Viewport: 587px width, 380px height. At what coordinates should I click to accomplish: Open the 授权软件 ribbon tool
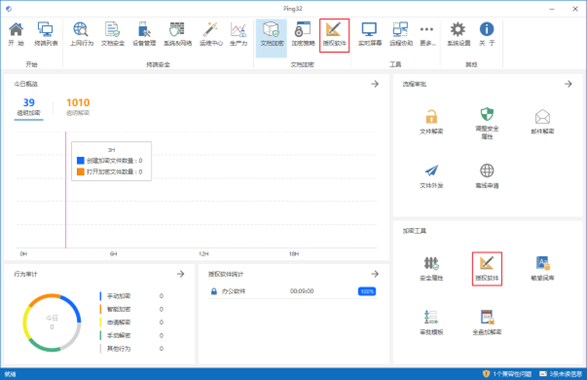[334, 35]
